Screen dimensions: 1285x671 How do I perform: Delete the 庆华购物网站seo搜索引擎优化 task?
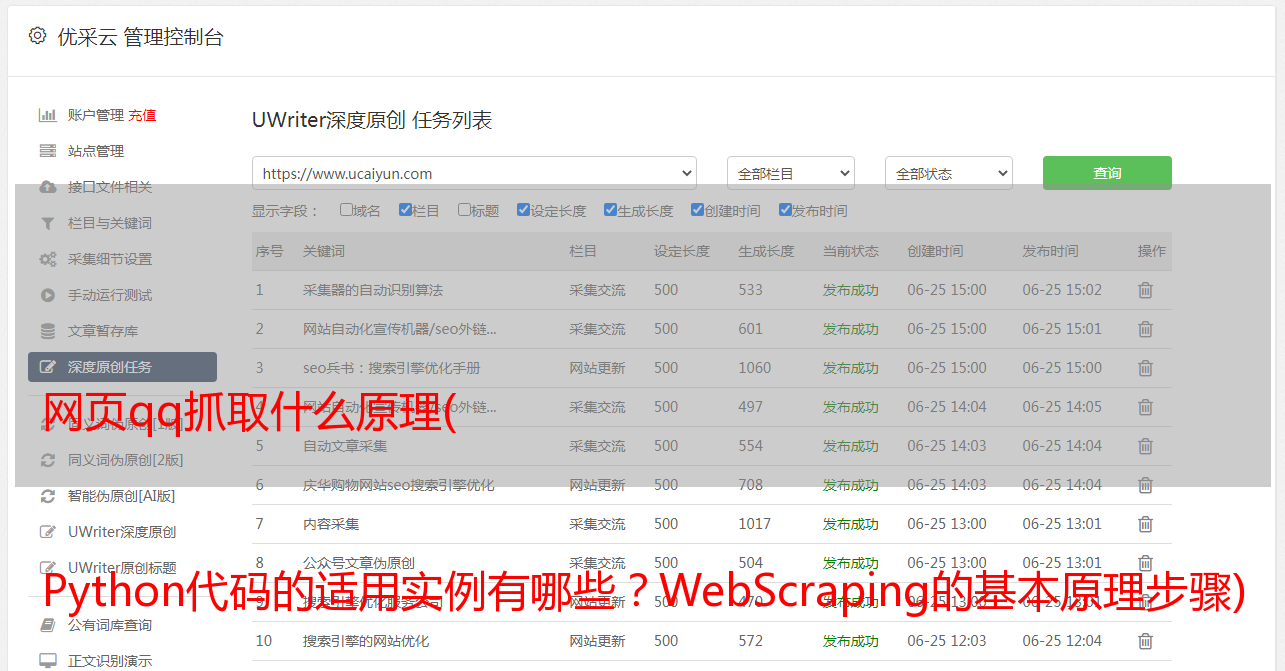click(x=1145, y=485)
